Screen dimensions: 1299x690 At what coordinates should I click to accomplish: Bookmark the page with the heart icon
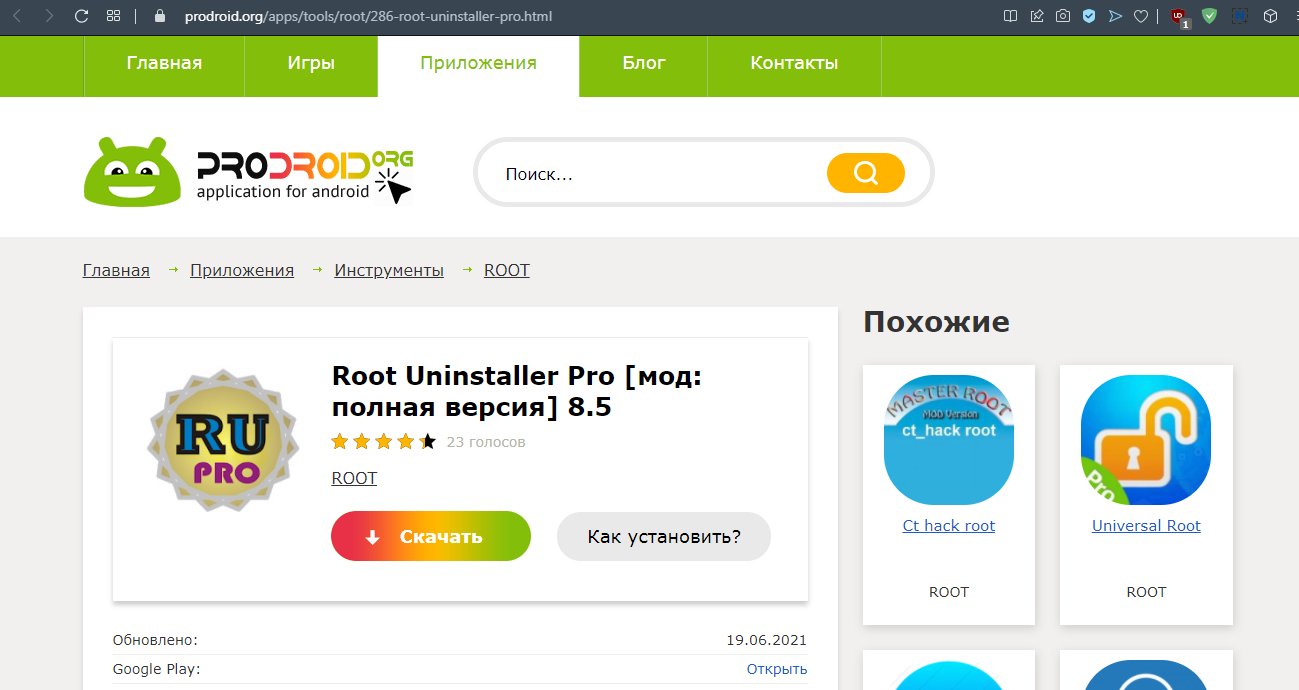[1141, 16]
